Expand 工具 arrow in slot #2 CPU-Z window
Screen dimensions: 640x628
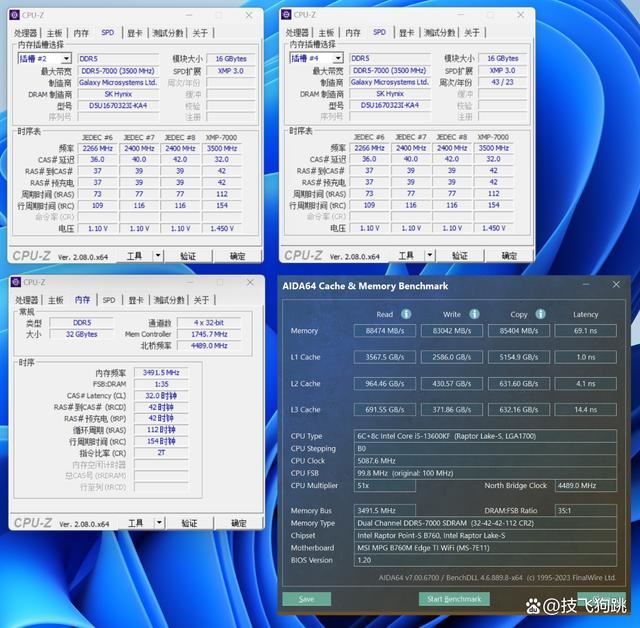[x=158, y=256]
